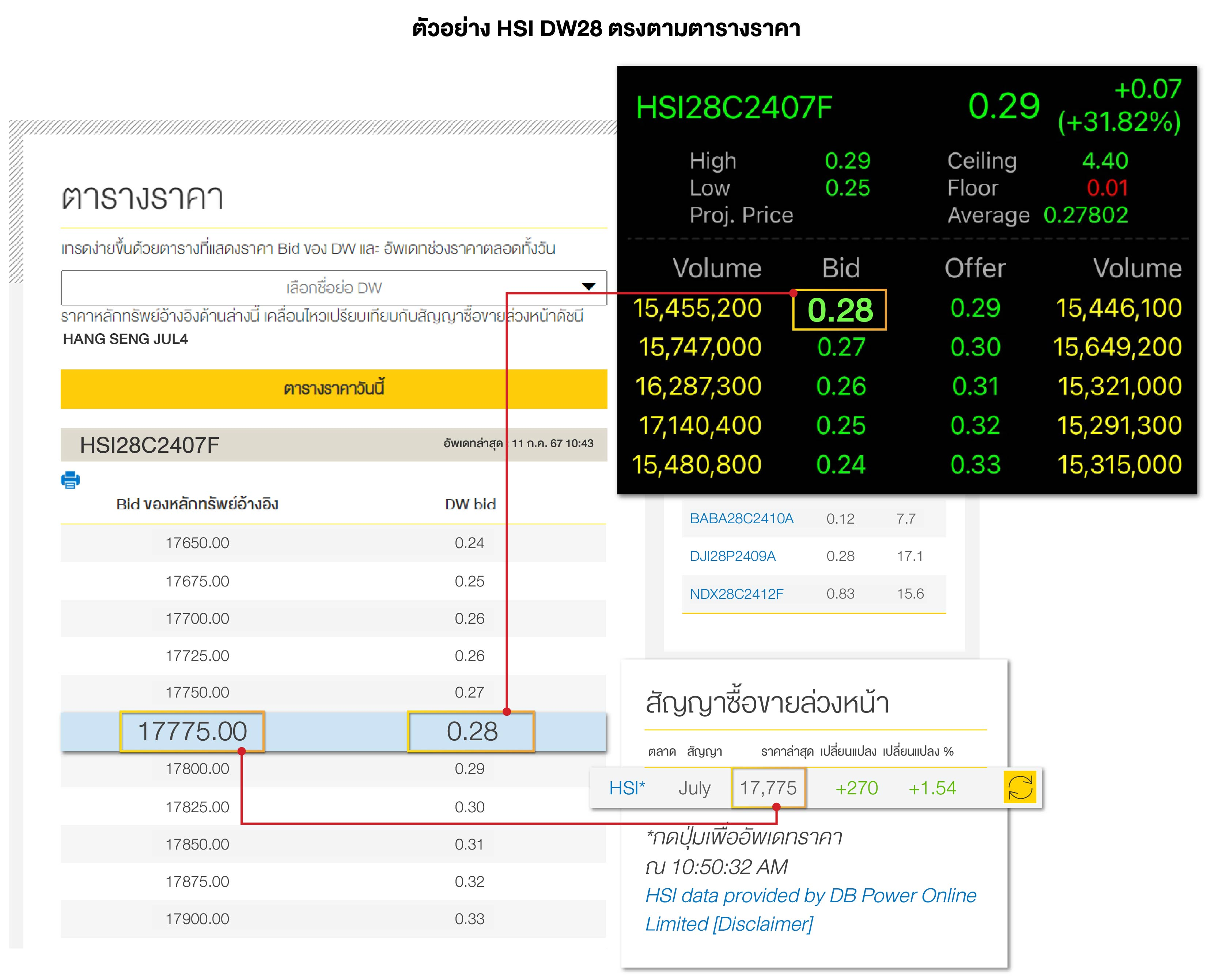Click bid volume 15,455,200

tap(697, 308)
